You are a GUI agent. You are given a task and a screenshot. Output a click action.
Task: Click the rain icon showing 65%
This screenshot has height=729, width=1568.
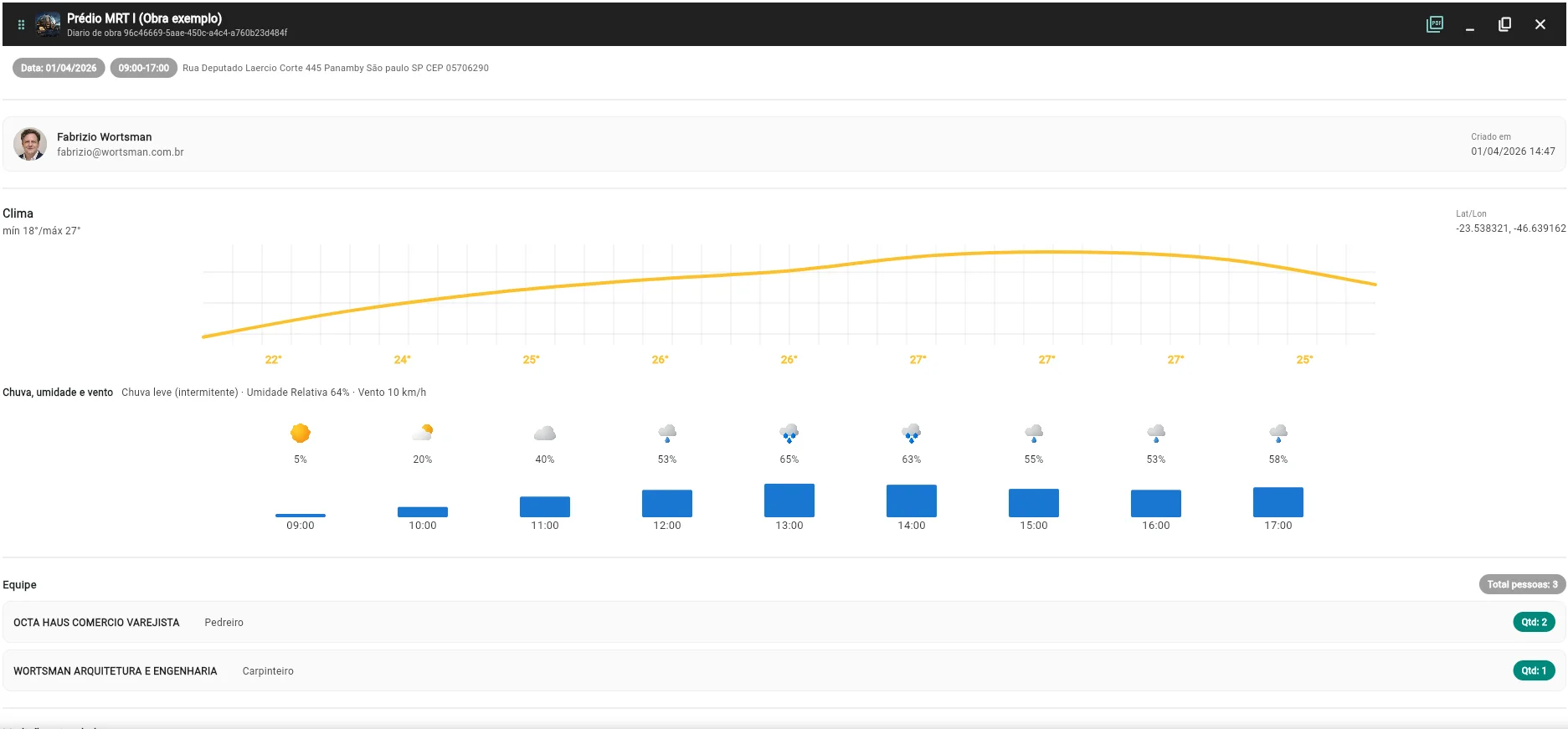(x=789, y=433)
